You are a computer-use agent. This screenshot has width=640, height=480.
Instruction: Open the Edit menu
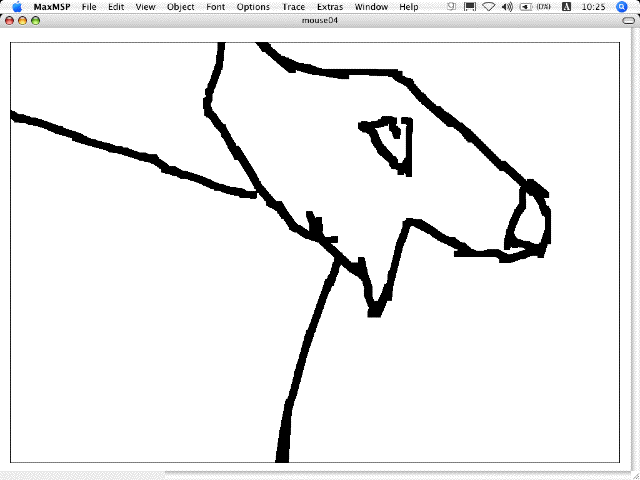click(116, 7)
